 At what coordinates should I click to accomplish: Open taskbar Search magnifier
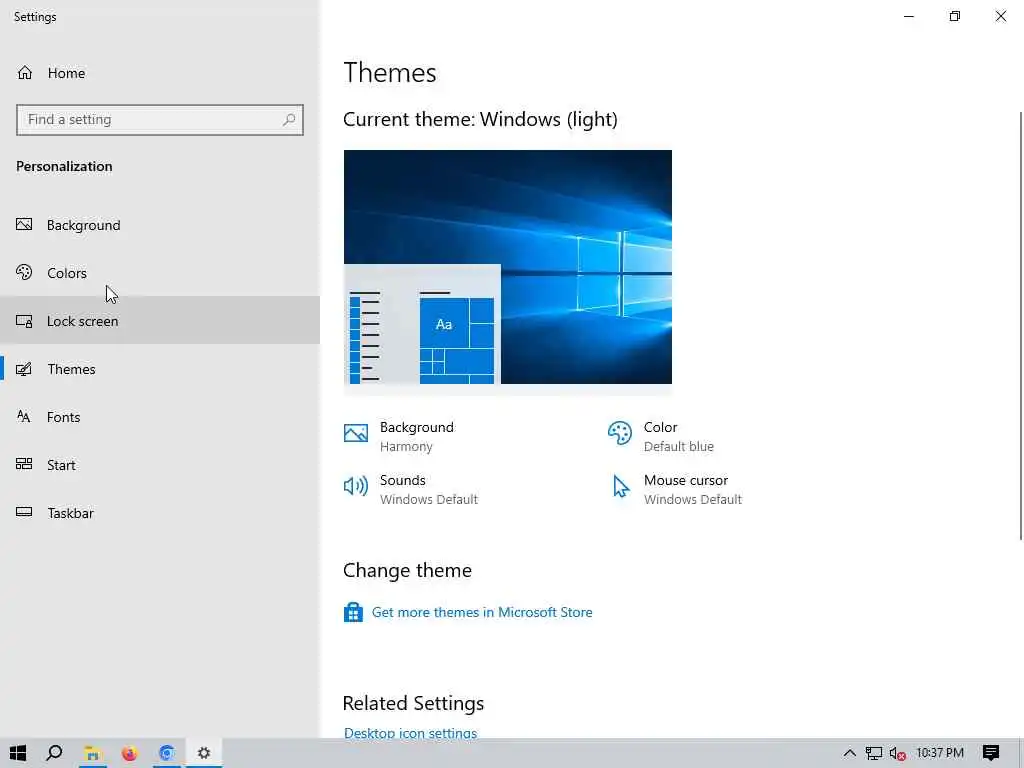point(55,753)
